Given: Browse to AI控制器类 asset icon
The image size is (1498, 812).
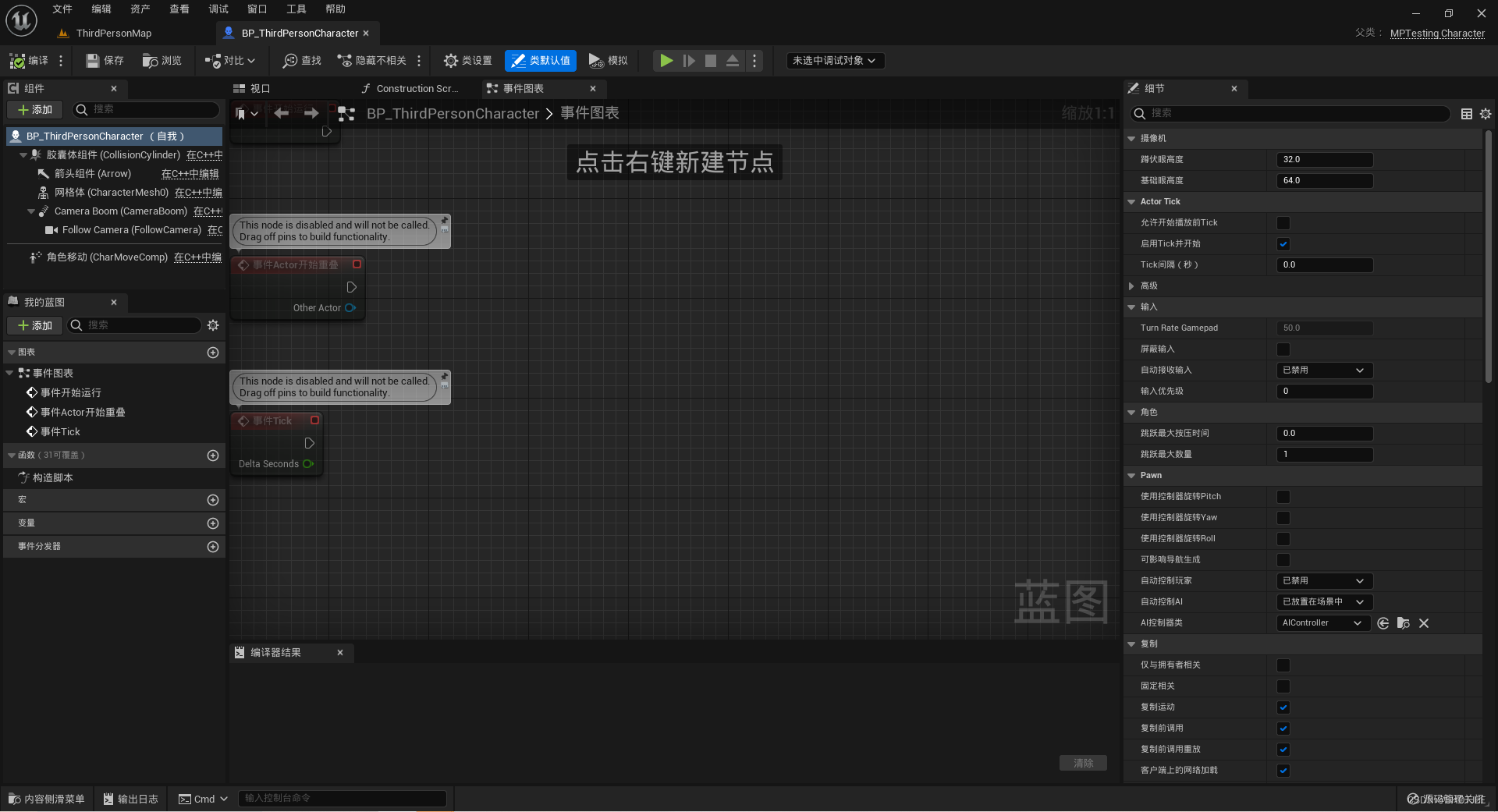Looking at the screenshot, I should click(1404, 623).
